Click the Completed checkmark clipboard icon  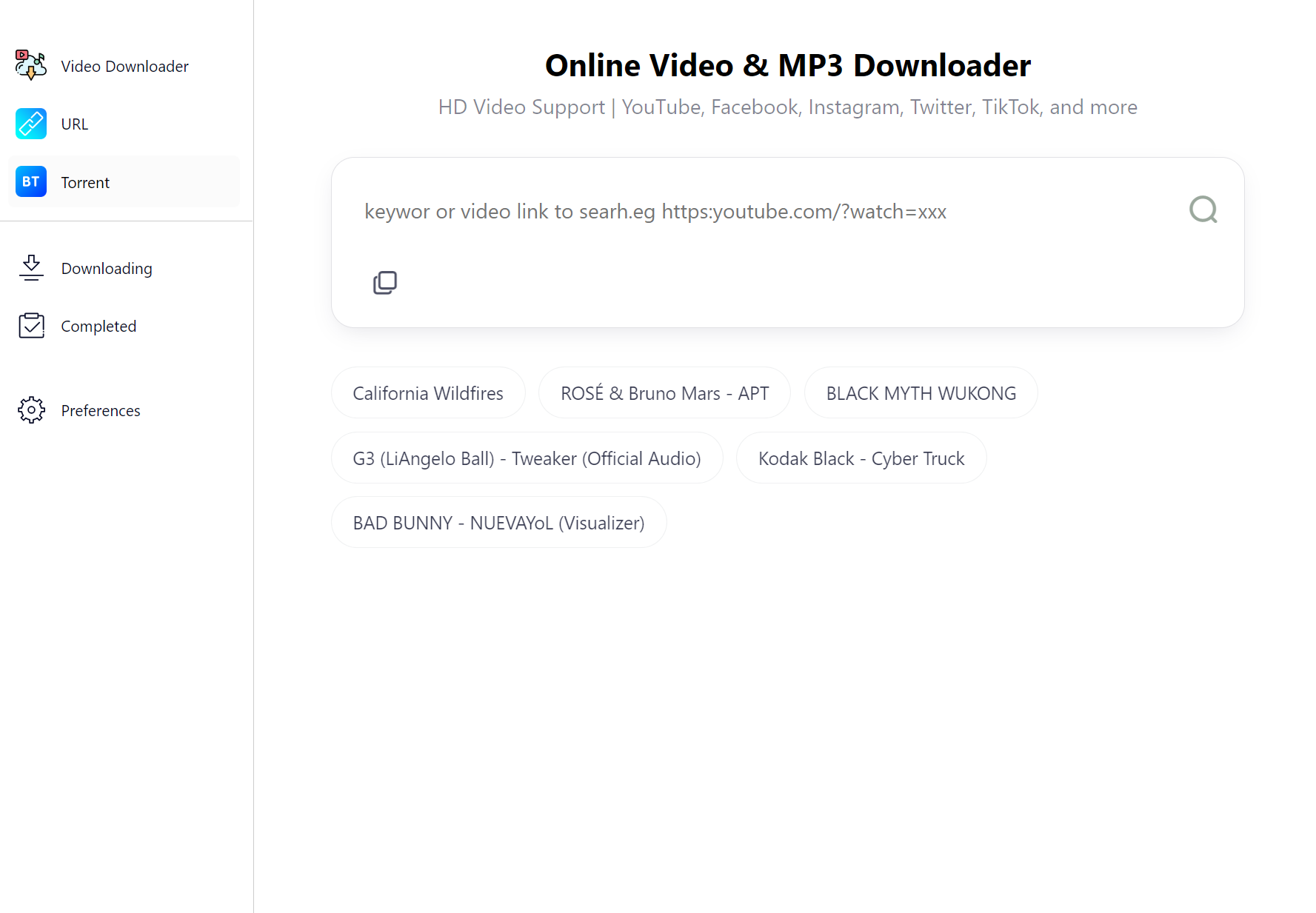pos(31,326)
